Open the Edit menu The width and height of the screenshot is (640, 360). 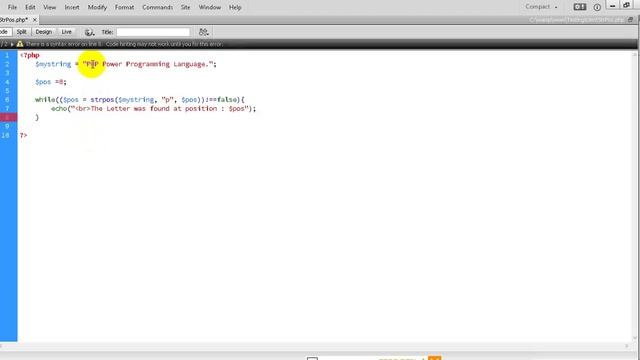[30, 7]
